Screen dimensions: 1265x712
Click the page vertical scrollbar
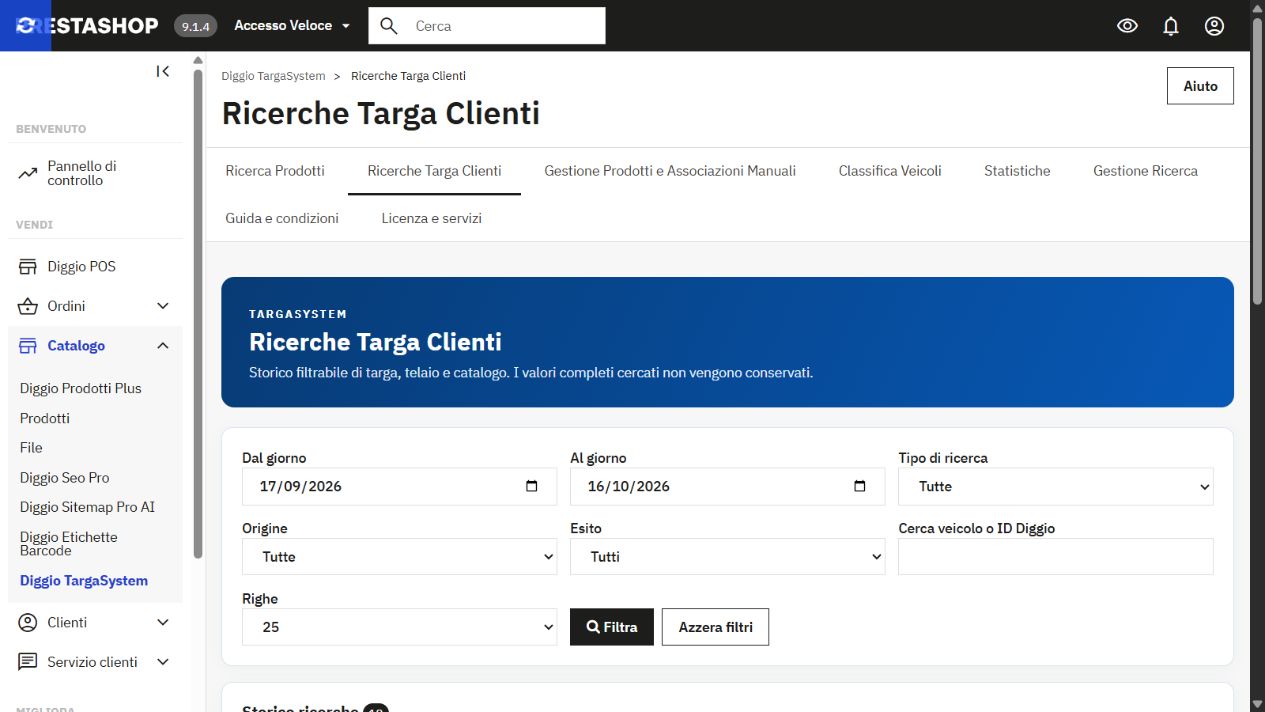coord(1258,160)
